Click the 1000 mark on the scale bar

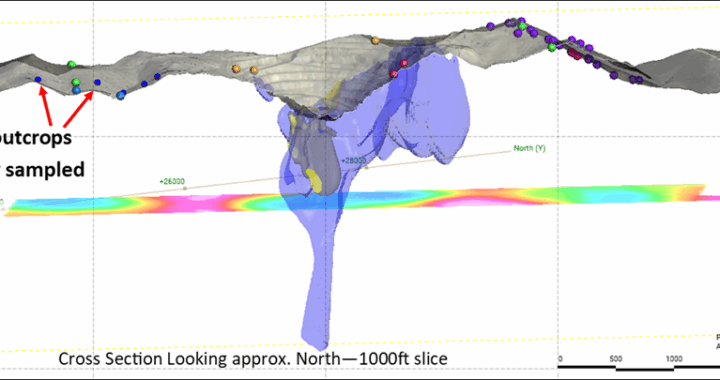[674, 359]
